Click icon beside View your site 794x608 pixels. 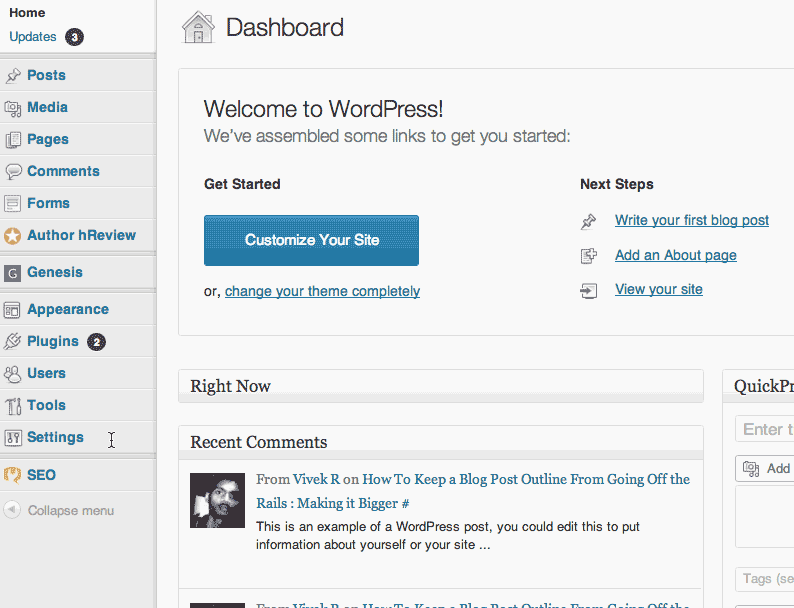tap(588, 291)
